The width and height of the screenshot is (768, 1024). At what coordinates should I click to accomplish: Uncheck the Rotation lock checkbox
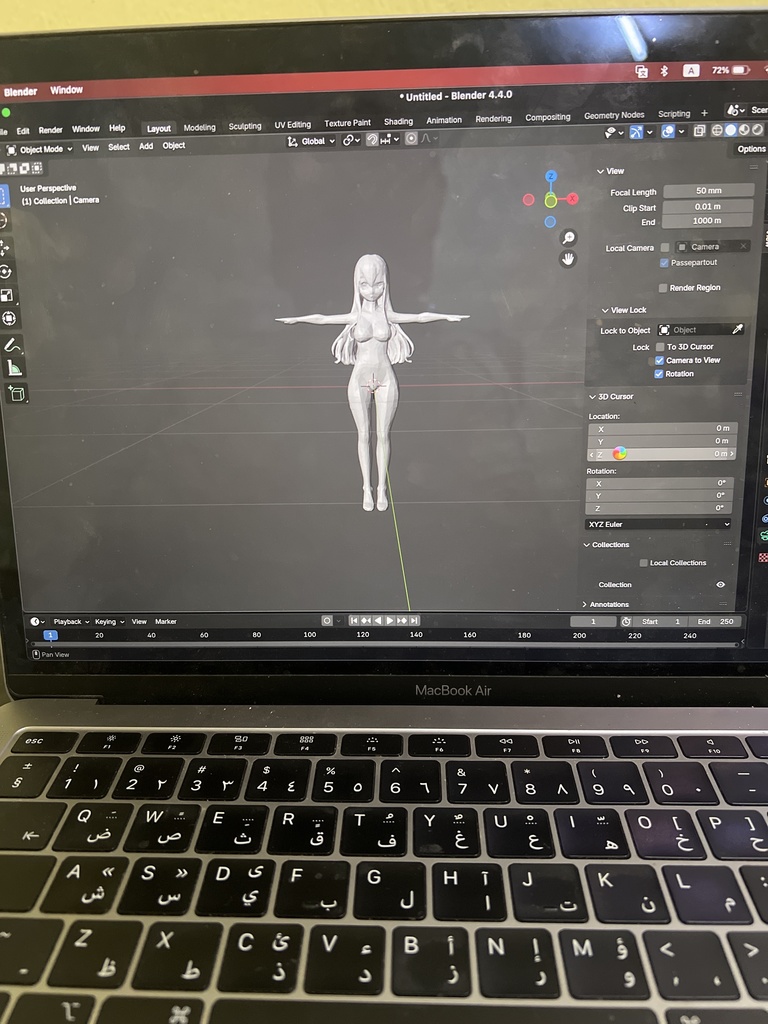coord(659,374)
